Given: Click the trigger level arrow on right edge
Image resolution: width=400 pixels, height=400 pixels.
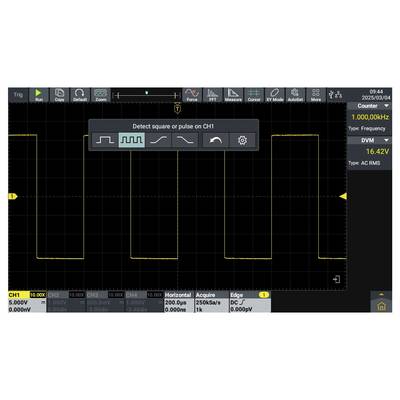Looking at the screenshot, I should tap(343, 196).
